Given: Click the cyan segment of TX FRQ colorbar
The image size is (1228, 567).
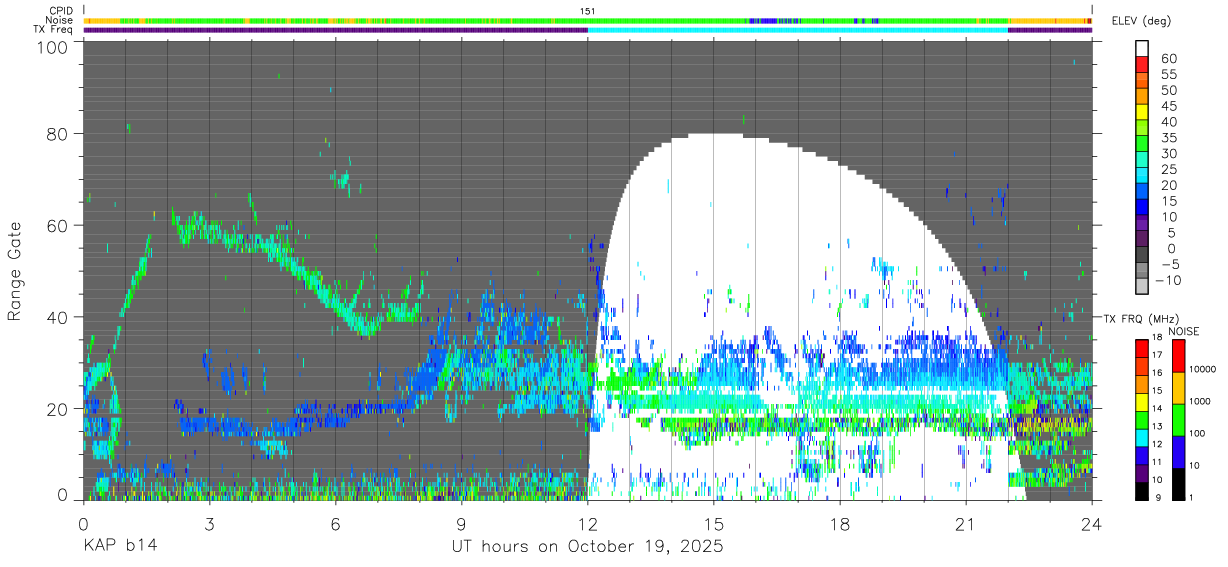Looking at the screenshot, I should tap(1142, 436).
